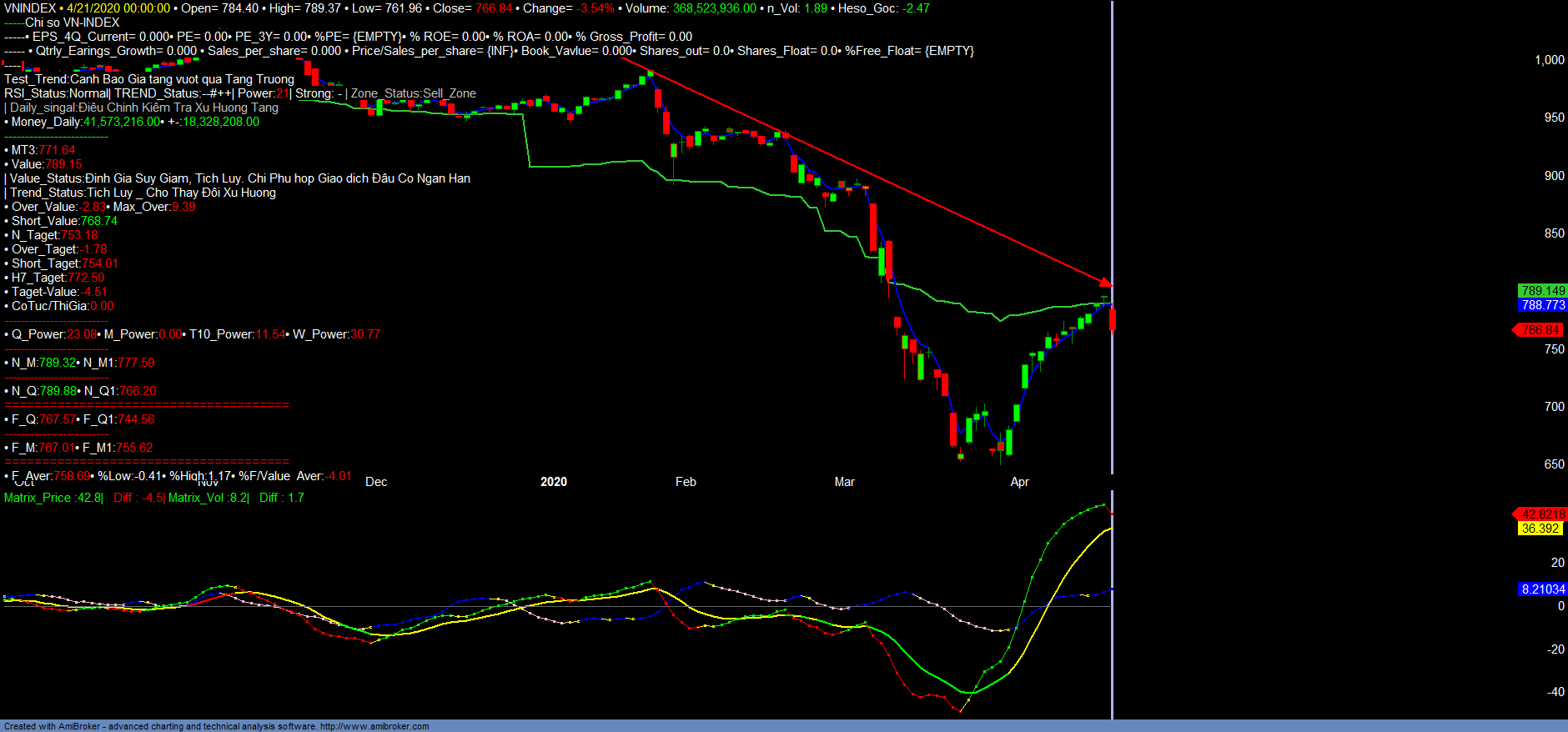Click the VNINDEX ticker name in title
Image resolution: width=1568 pixels, height=732 pixels.
coord(30,8)
